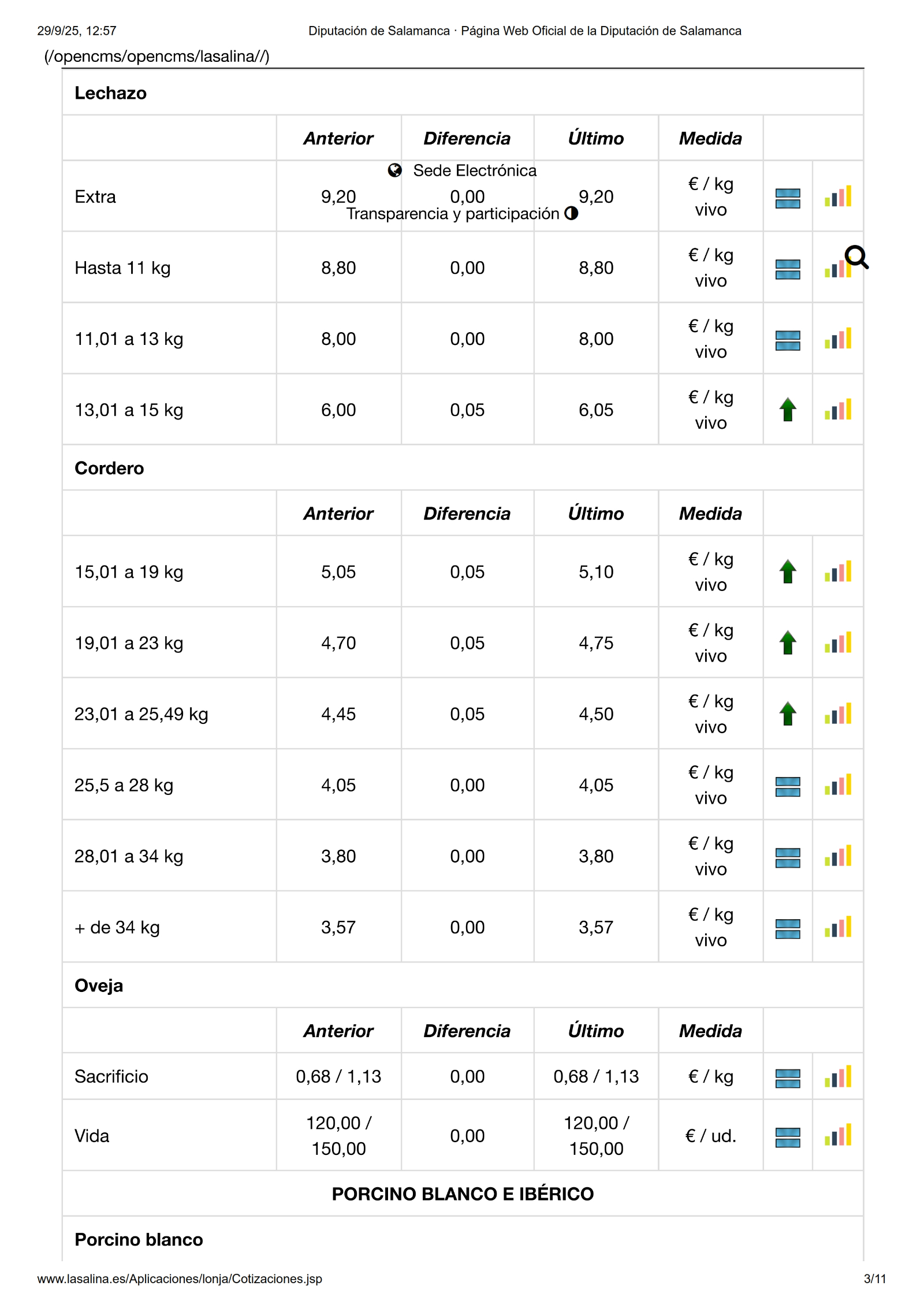Open chart icon for 28,01 a 34 kg

click(837, 857)
